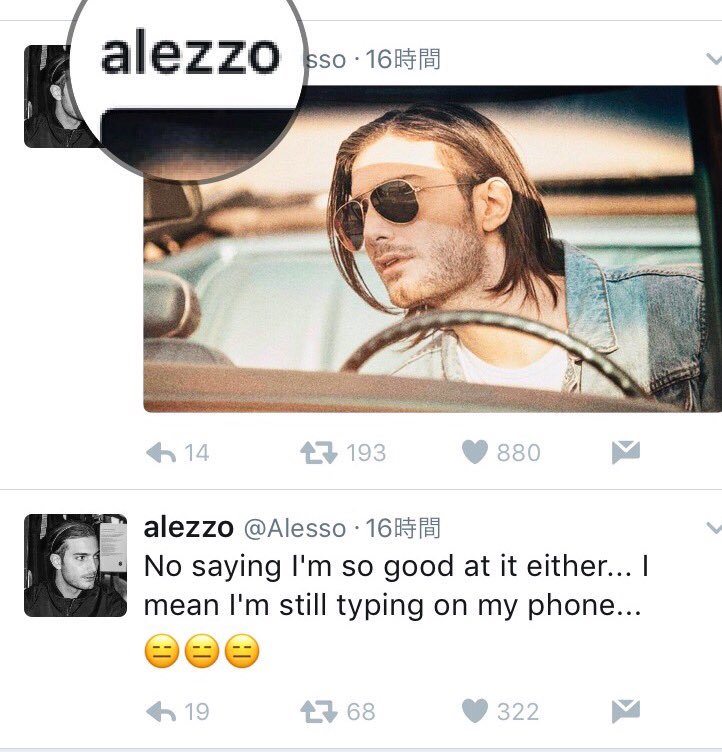Reply to the tweet with 14 replies
The image size is (722, 752).
161,453
